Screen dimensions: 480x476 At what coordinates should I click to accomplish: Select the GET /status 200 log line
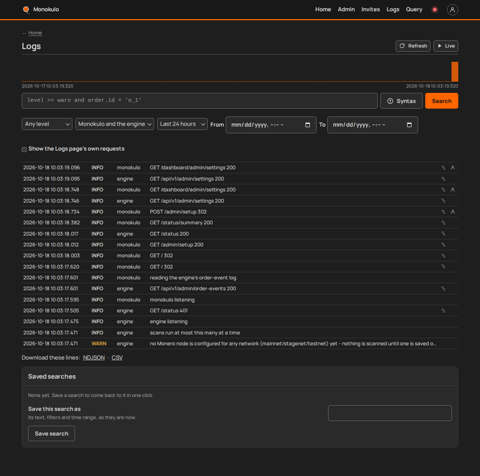click(x=239, y=234)
